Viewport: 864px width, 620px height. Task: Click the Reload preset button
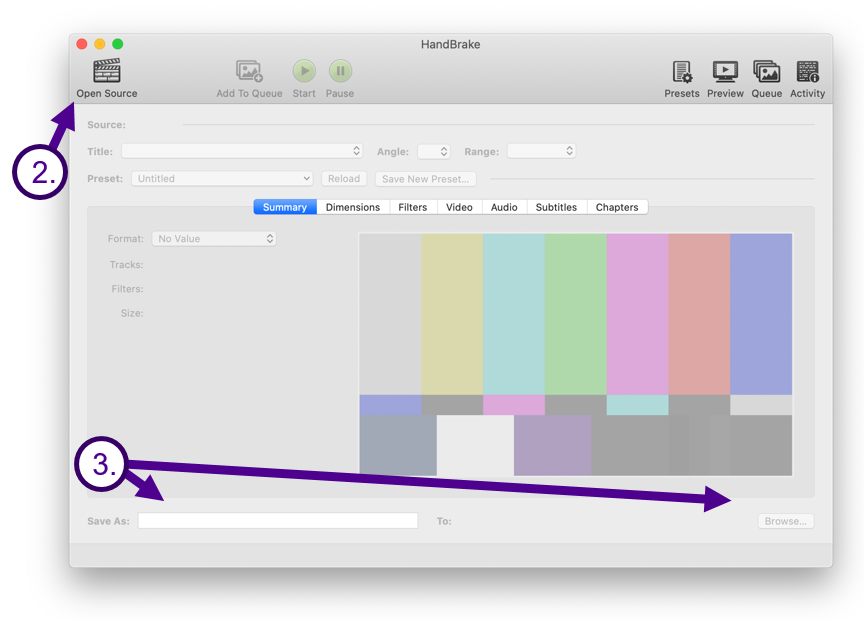[343, 179]
